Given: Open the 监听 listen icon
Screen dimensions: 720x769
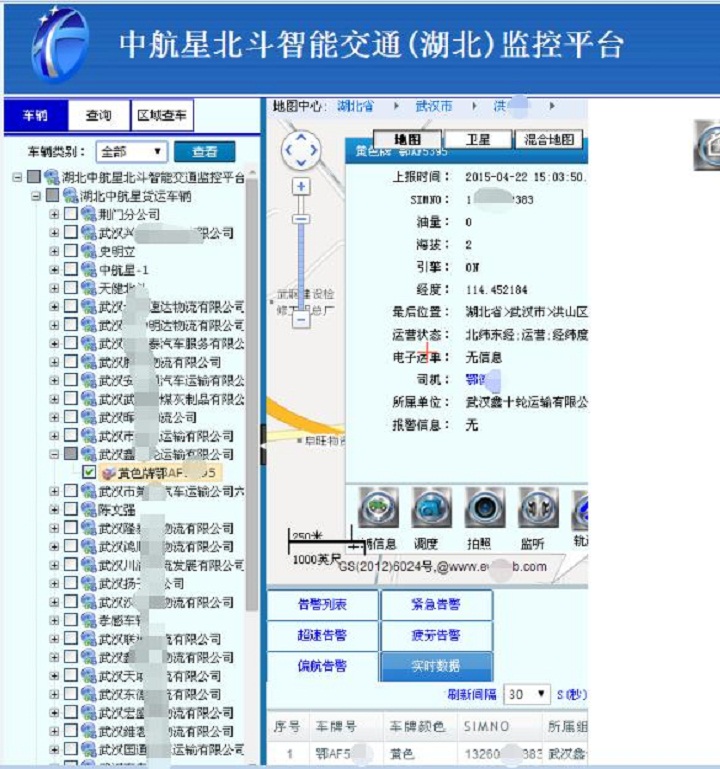Looking at the screenshot, I should (538, 507).
